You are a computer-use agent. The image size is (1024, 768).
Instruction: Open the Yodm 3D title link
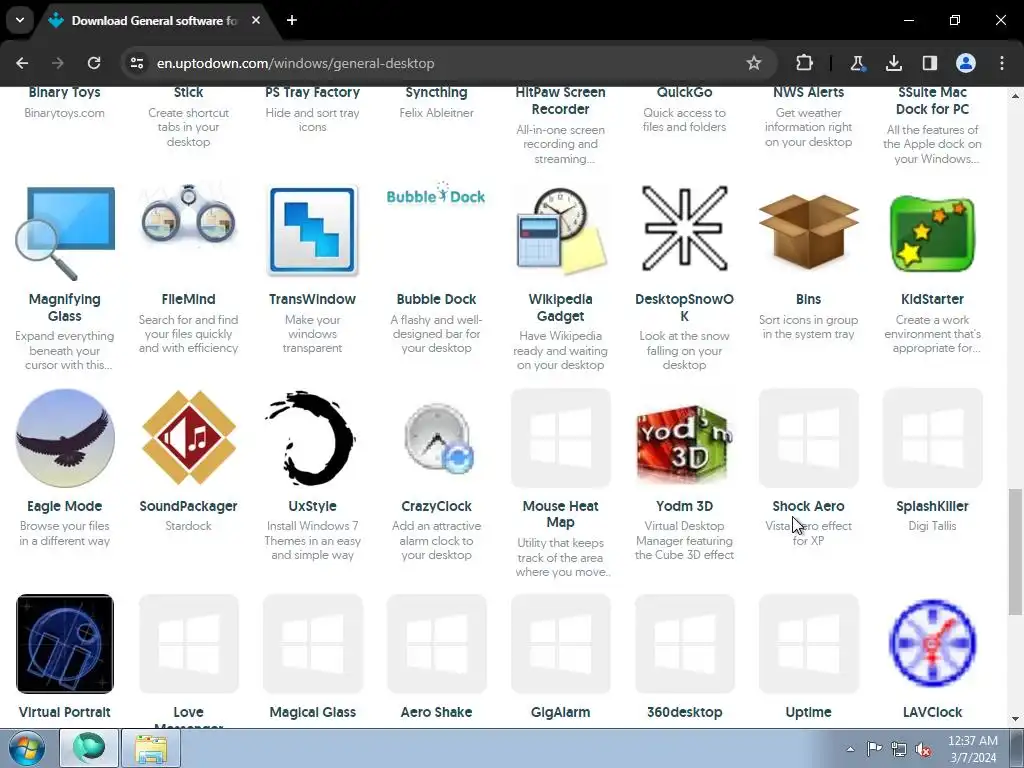684,506
